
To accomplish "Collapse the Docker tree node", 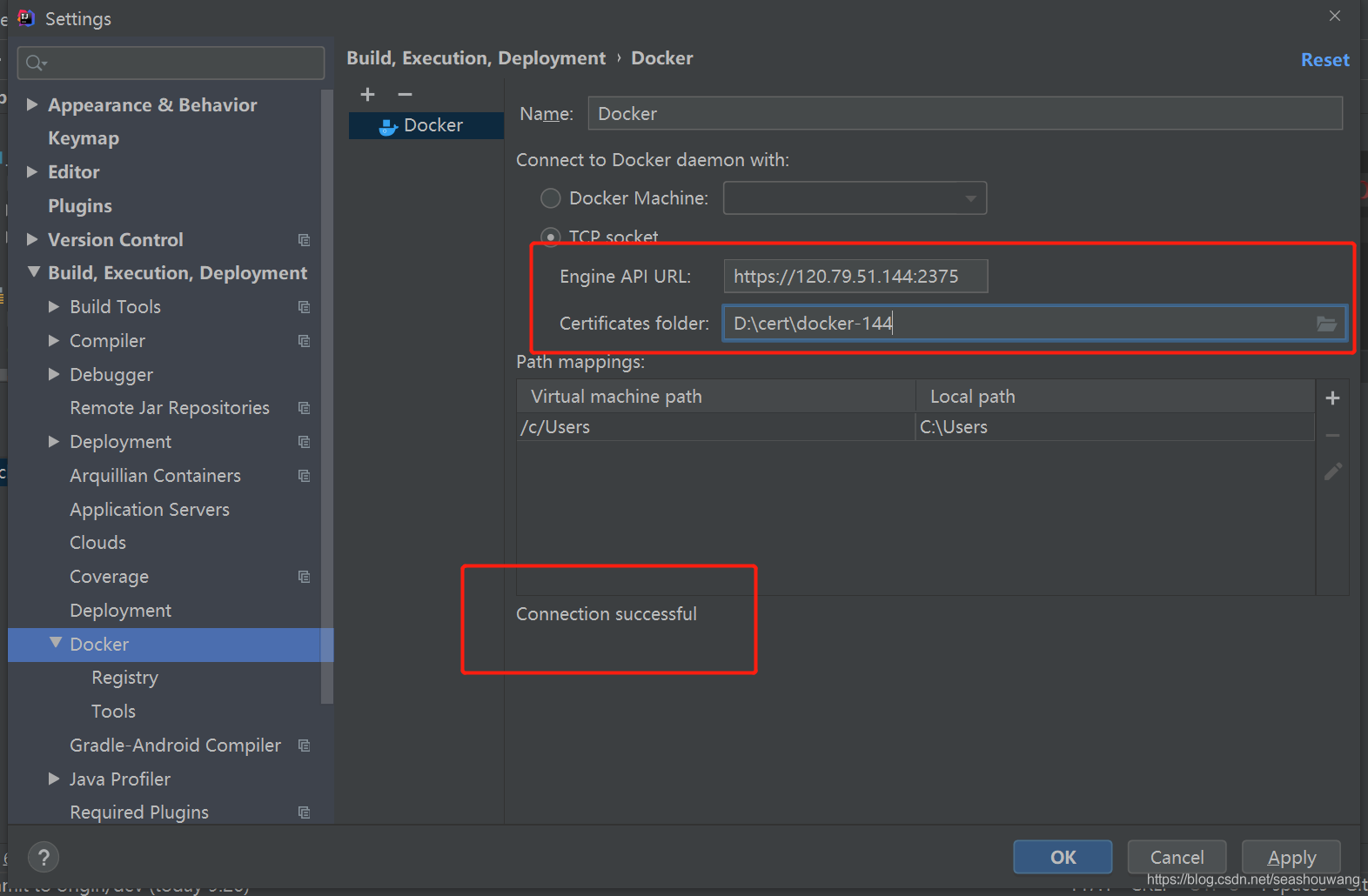I will click(x=55, y=643).
